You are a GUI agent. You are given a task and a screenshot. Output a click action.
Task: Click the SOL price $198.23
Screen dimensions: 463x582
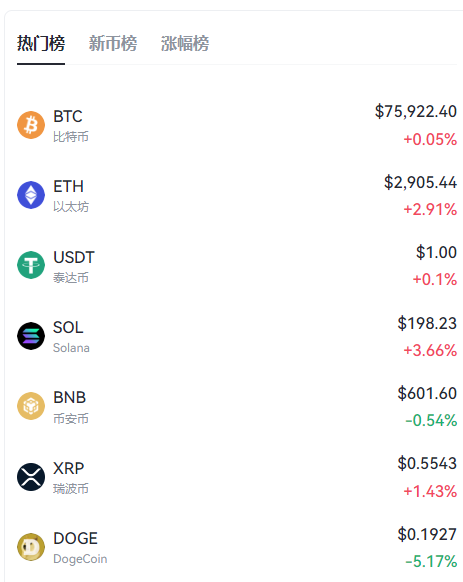coord(427,323)
